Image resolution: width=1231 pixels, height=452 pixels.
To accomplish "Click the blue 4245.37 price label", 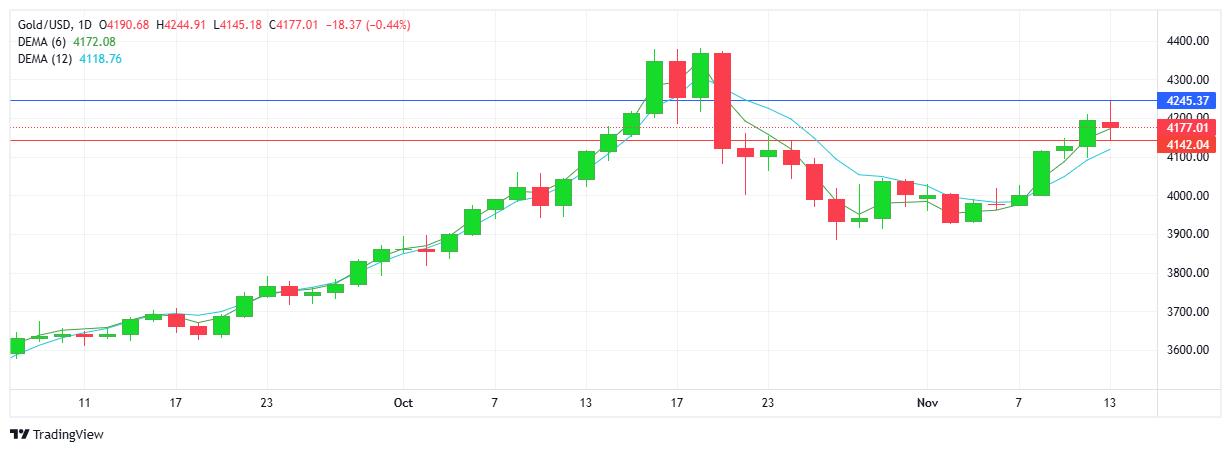I will (x=1186, y=101).
